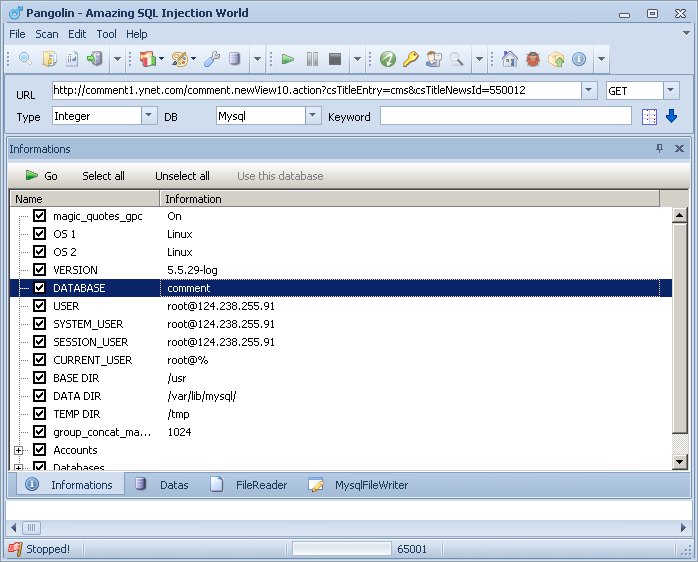
Task: Click the gray magnifier icon after user icon
Action: click(x=456, y=59)
